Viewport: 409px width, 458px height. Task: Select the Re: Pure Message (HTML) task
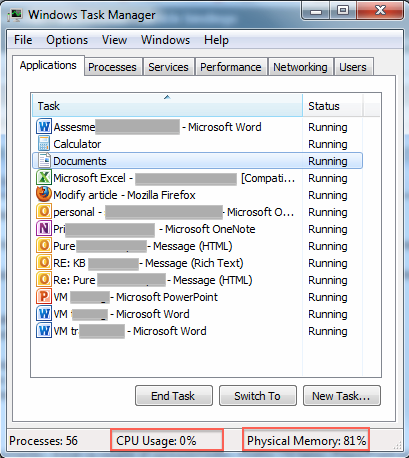tap(153, 280)
